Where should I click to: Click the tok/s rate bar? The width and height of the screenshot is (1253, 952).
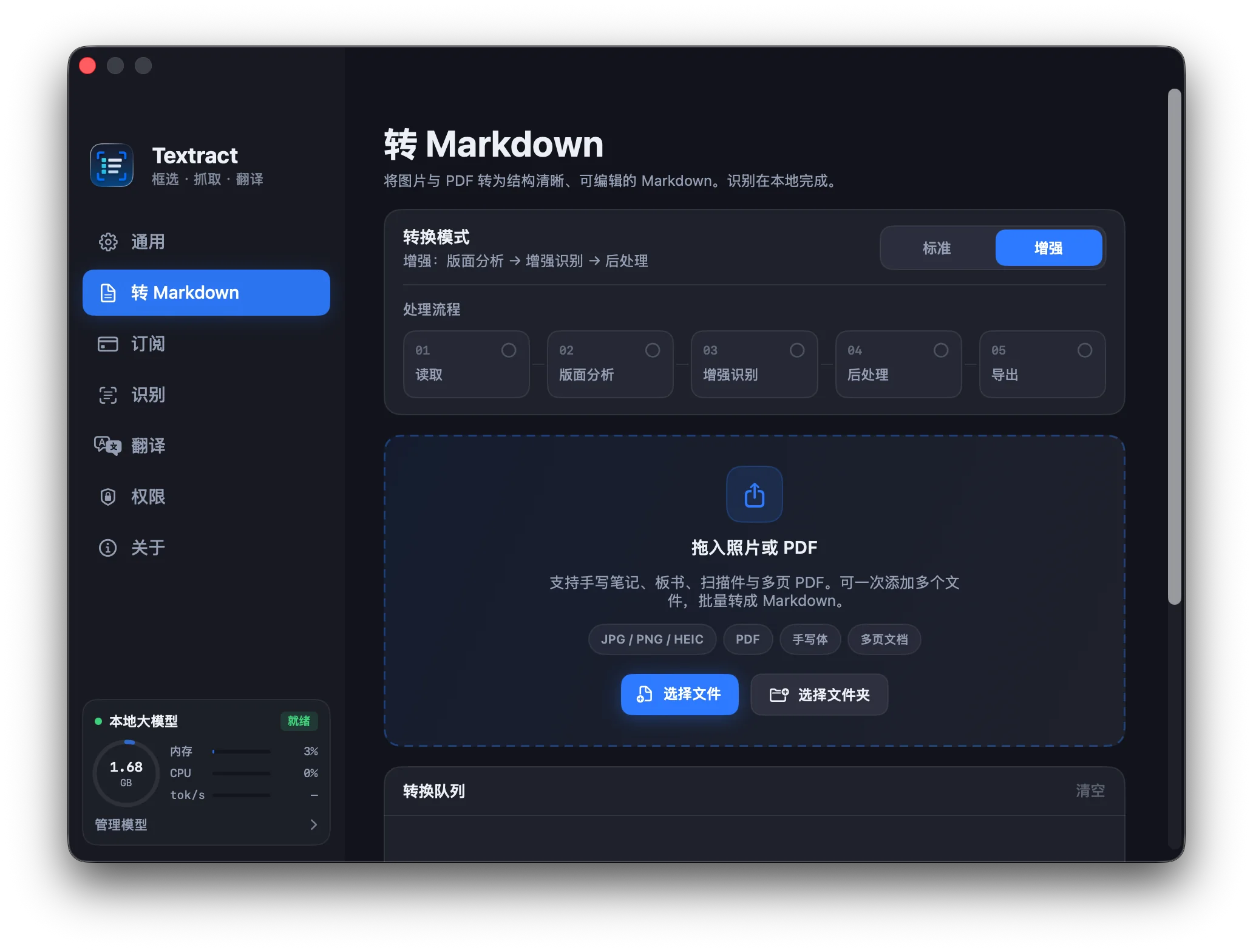click(242, 795)
